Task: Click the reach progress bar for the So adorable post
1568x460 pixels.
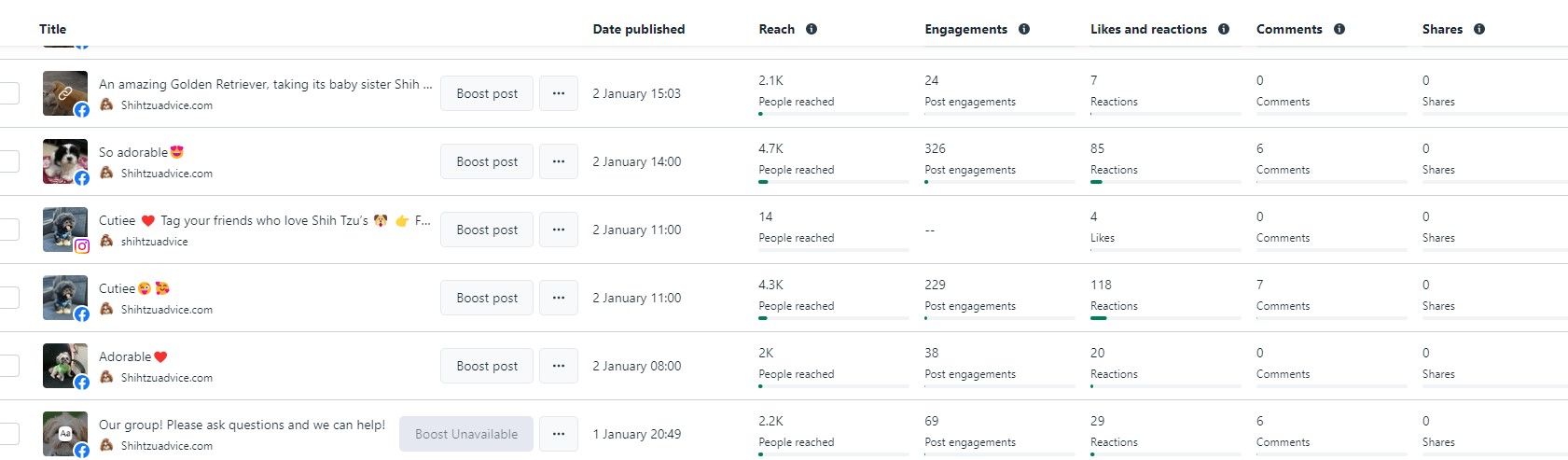Action: (833, 182)
